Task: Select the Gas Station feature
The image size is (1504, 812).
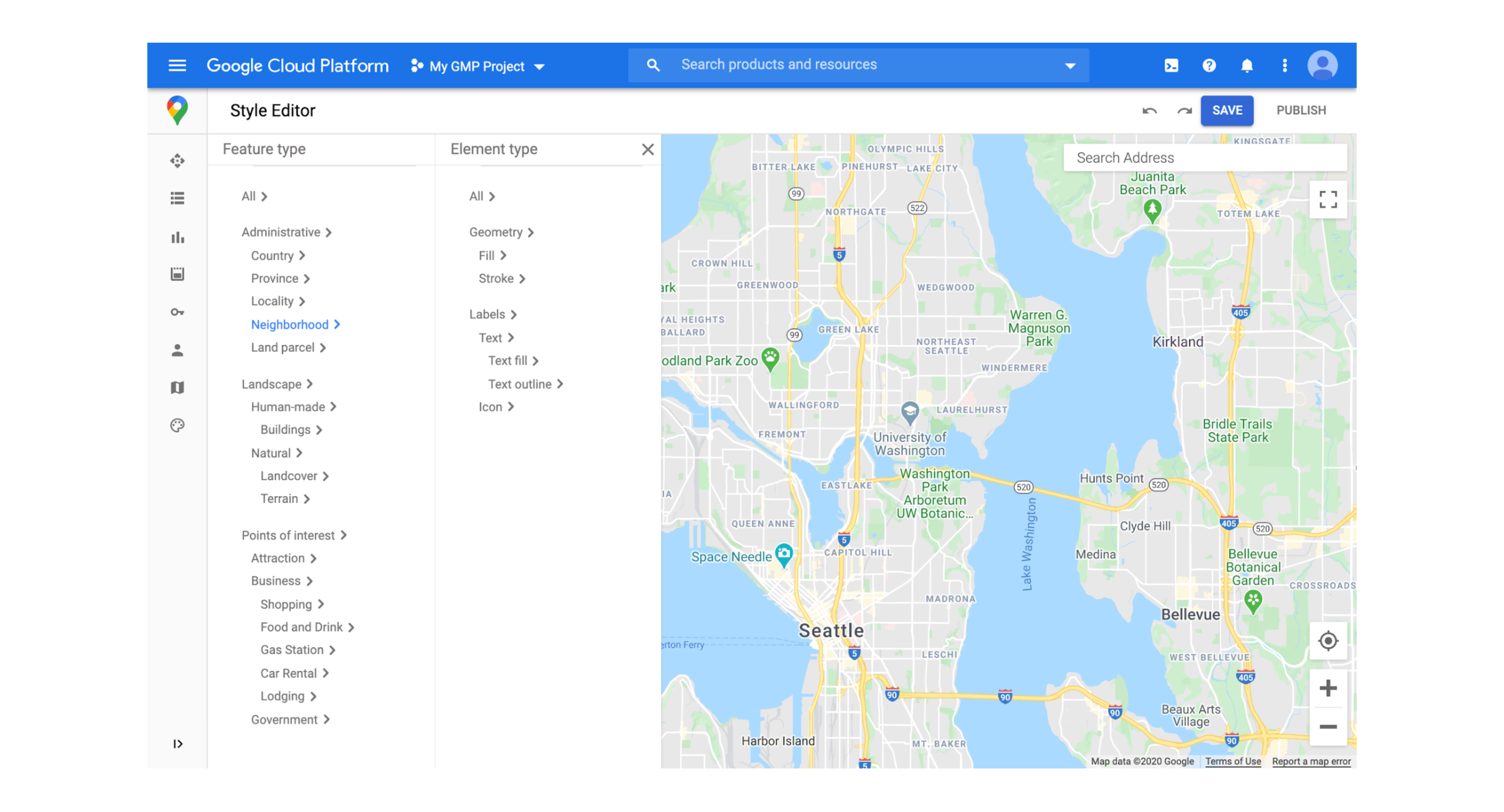Action: (x=297, y=650)
